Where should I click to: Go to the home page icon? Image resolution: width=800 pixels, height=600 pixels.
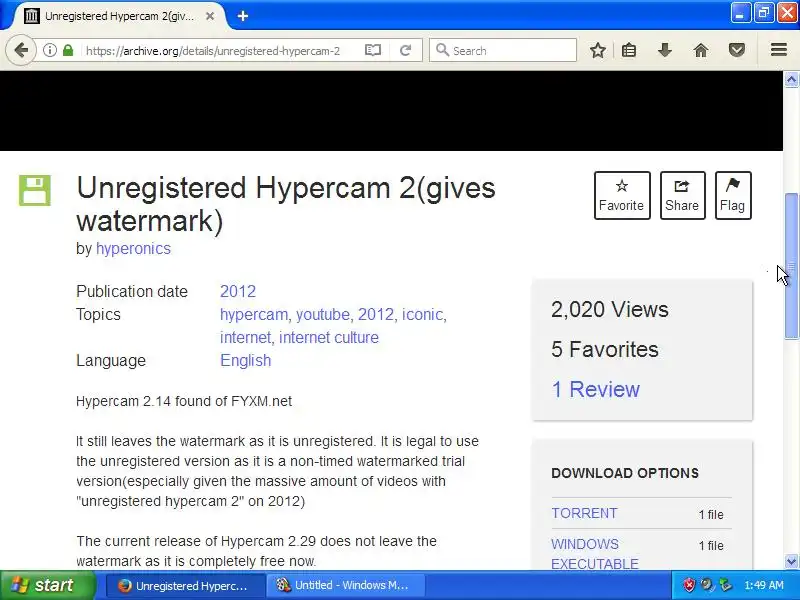[x=701, y=50]
